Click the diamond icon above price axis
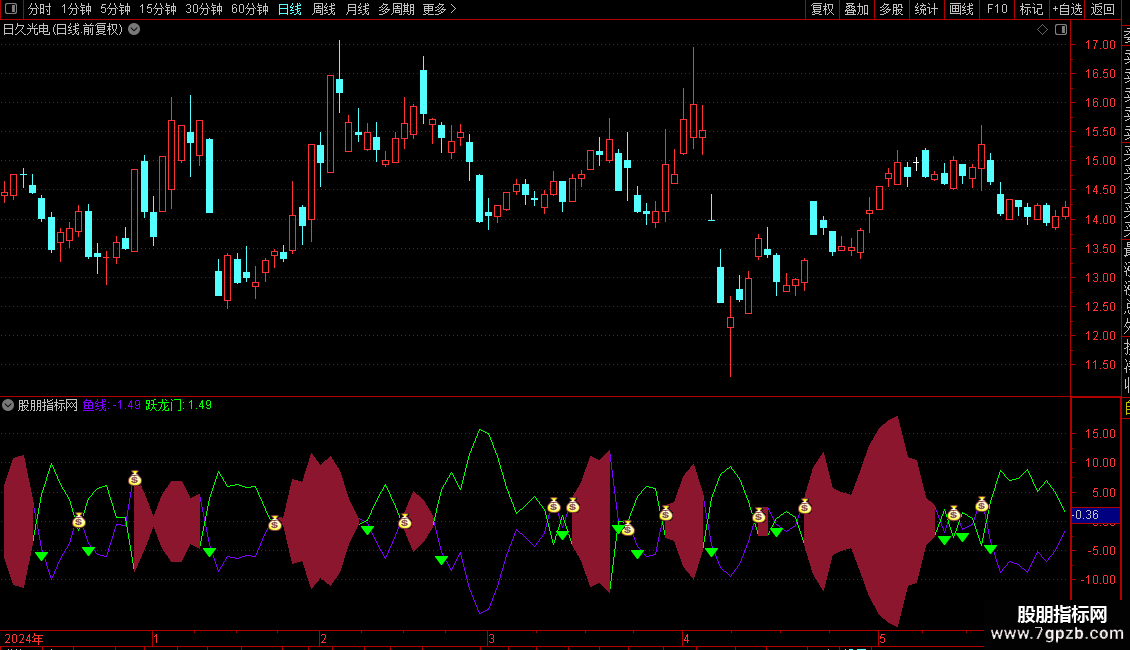 [1042, 30]
